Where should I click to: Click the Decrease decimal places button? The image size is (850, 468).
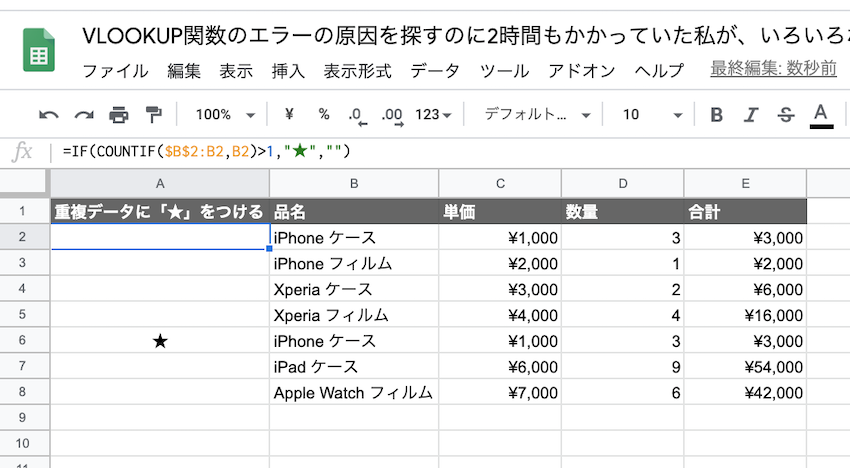[356, 114]
